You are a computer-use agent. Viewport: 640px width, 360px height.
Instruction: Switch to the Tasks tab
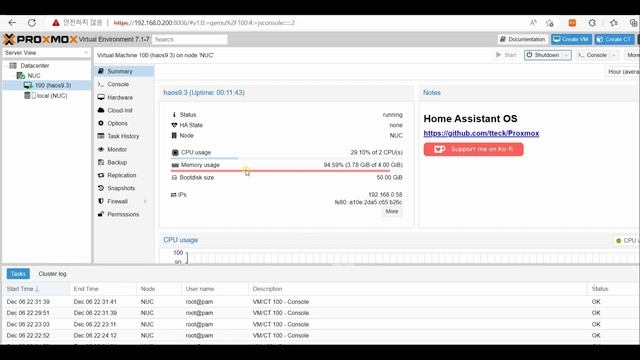point(18,274)
